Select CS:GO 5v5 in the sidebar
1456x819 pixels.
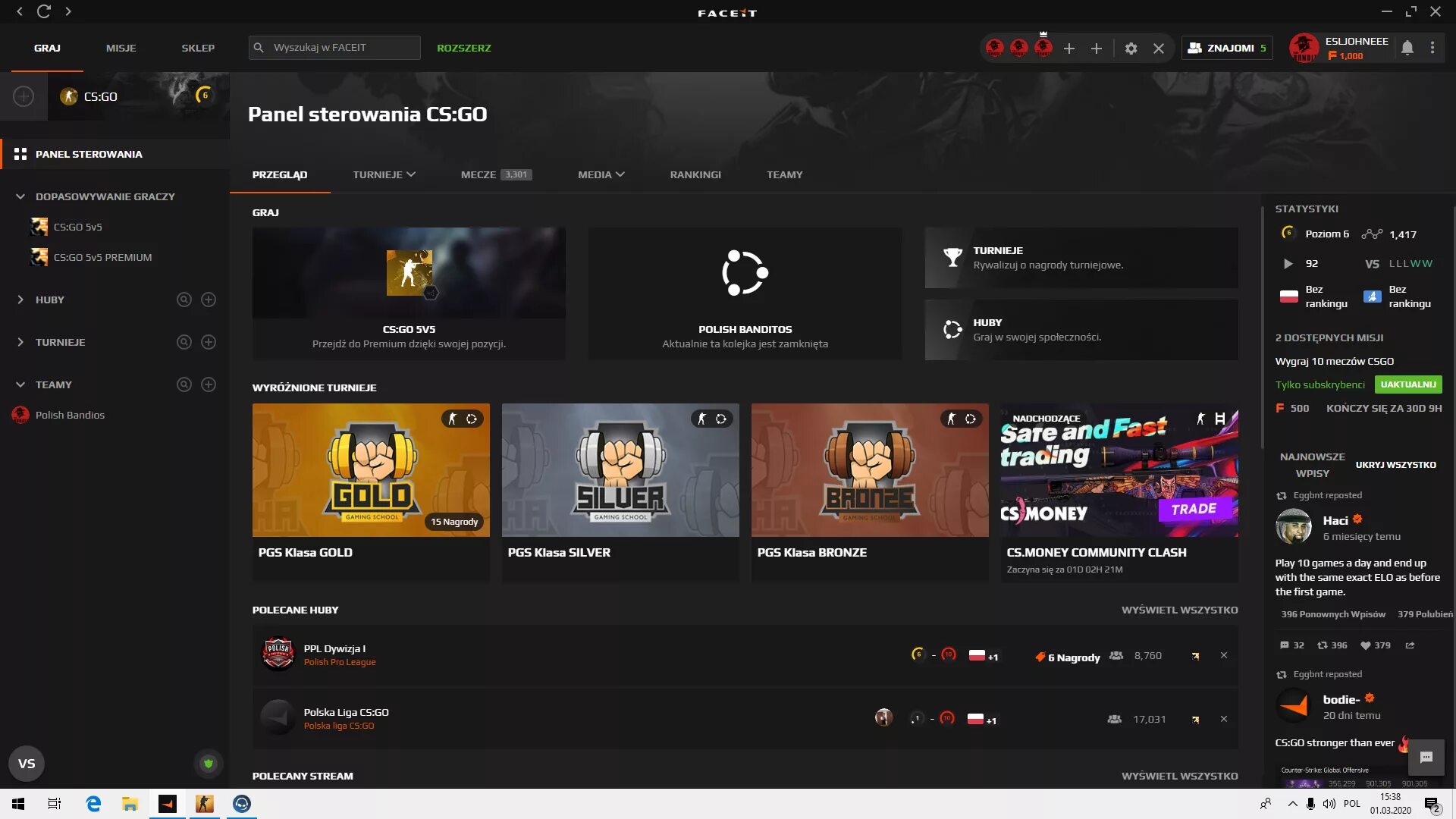(x=77, y=227)
